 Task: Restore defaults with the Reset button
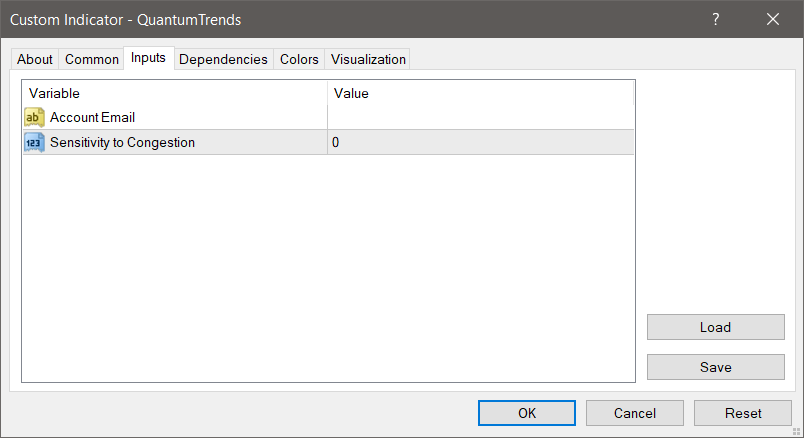pos(743,413)
